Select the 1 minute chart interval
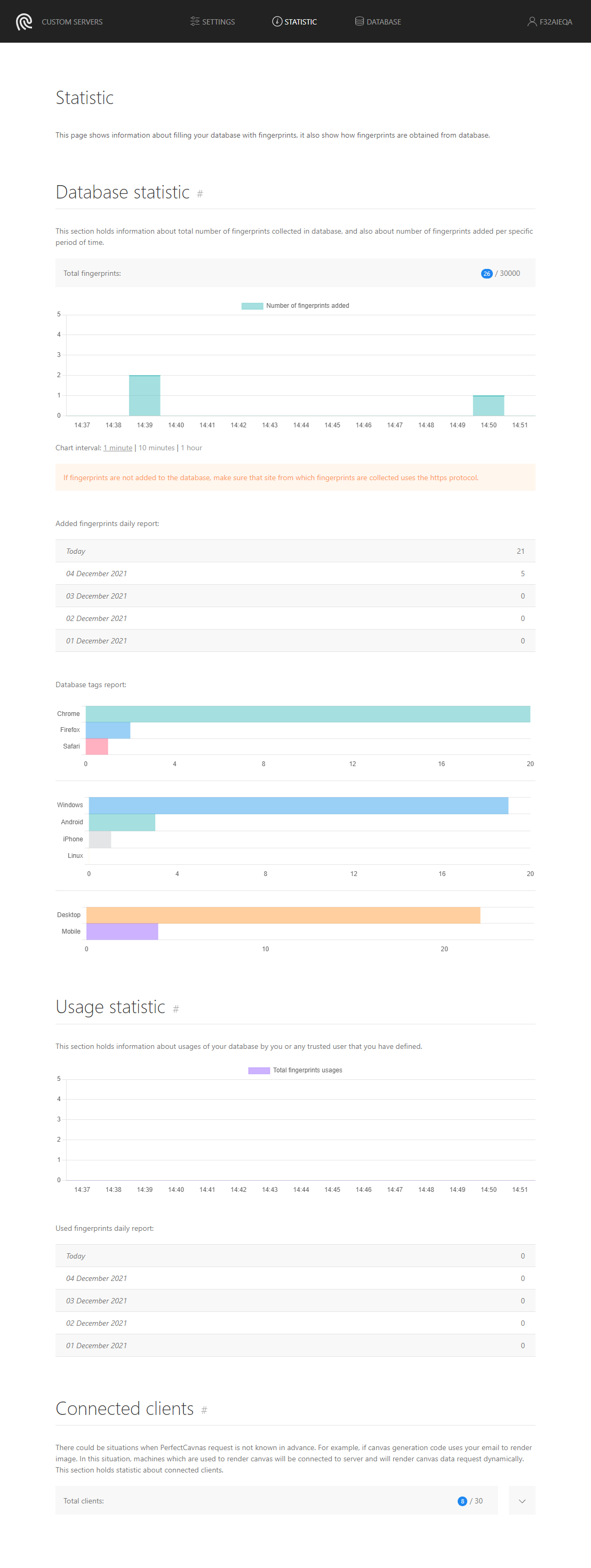The width and height of the screenshot is (591, 1568). [x=118, y=448]
